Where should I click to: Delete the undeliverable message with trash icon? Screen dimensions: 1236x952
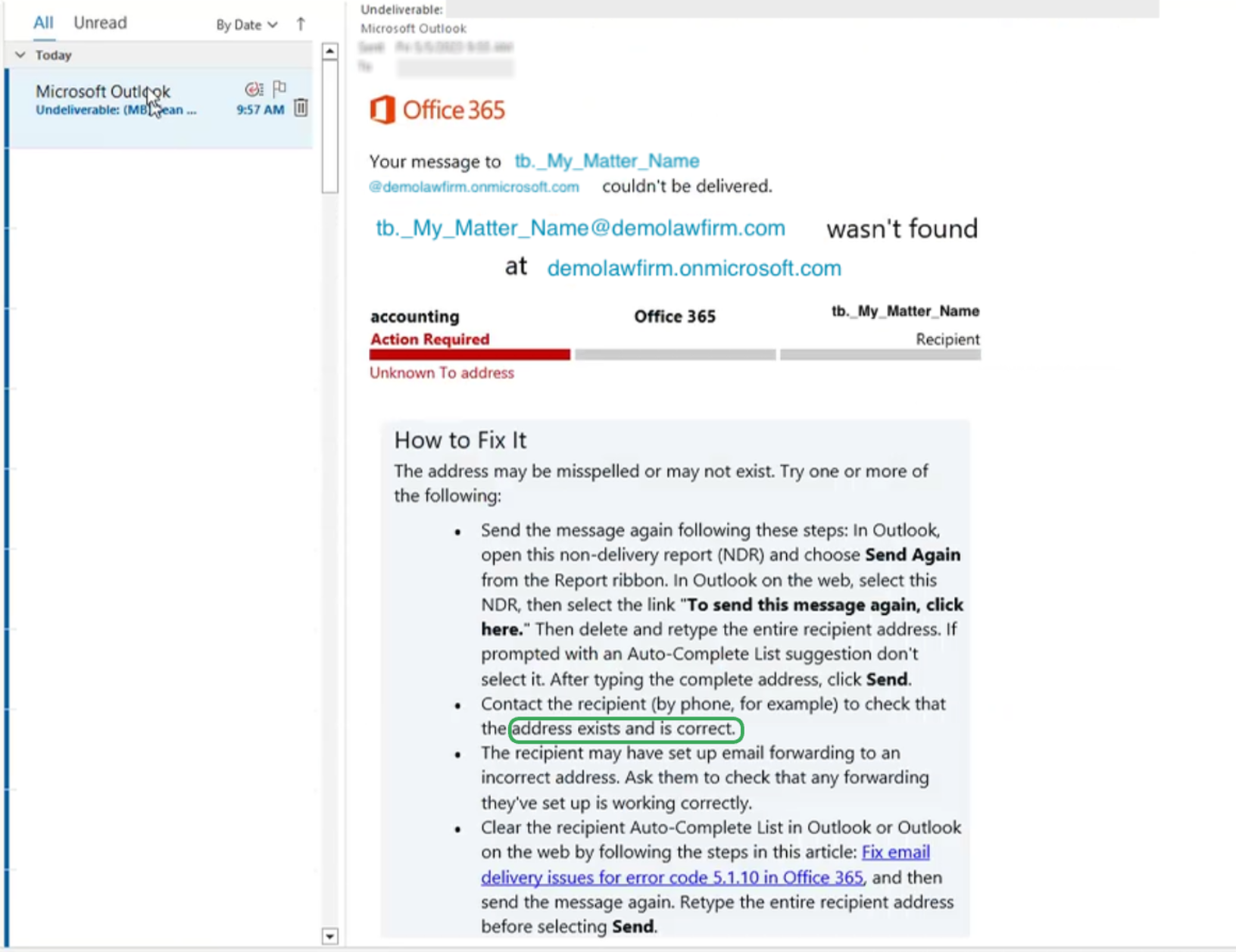click(x=301, y=108)
